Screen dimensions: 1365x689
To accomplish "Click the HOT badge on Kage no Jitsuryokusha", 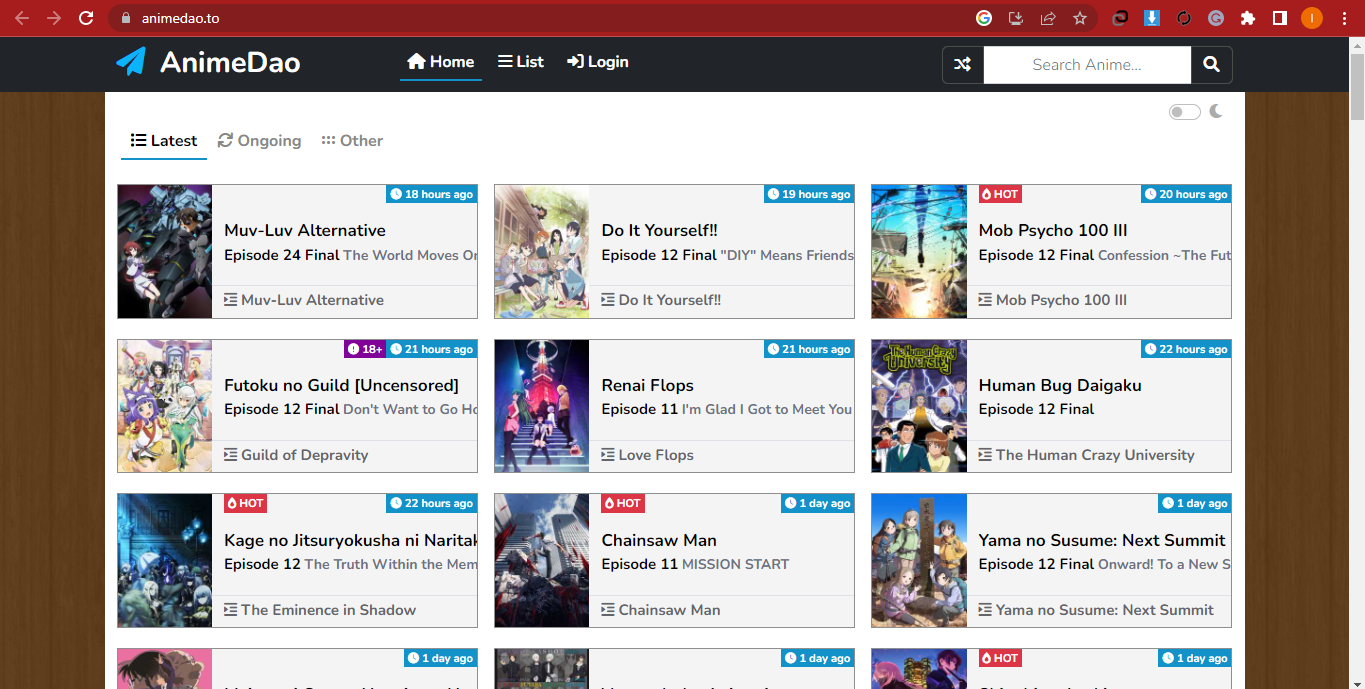I will [246, 503].
